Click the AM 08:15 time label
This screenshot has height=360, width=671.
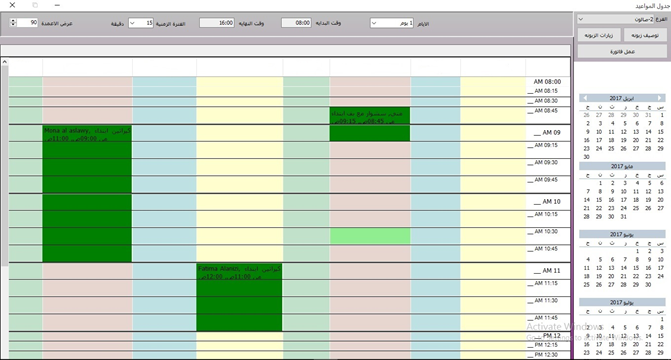[546, 91]
